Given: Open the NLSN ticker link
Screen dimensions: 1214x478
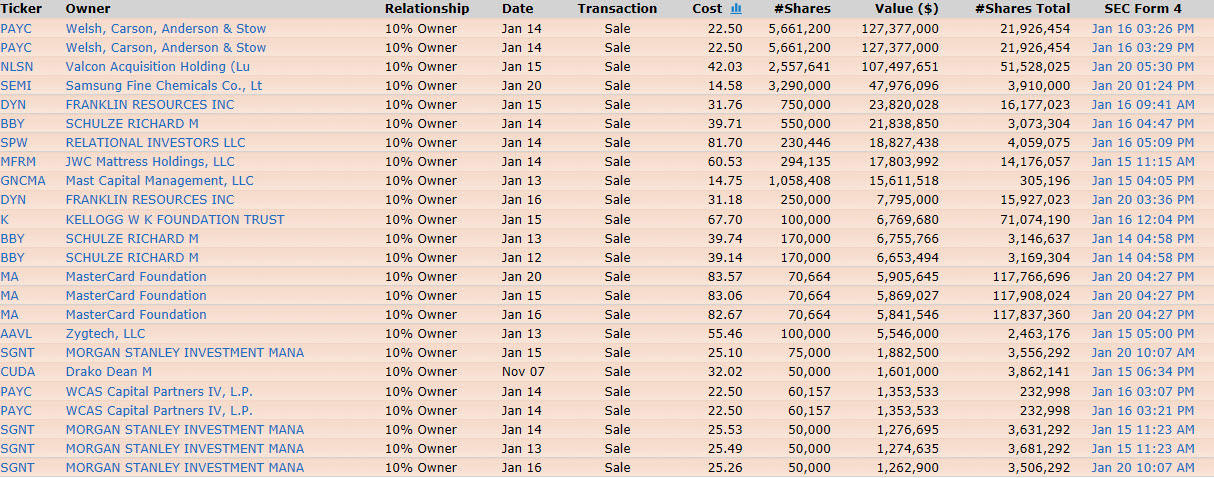Looking at the screenshot, I should [x=17, y=67].
